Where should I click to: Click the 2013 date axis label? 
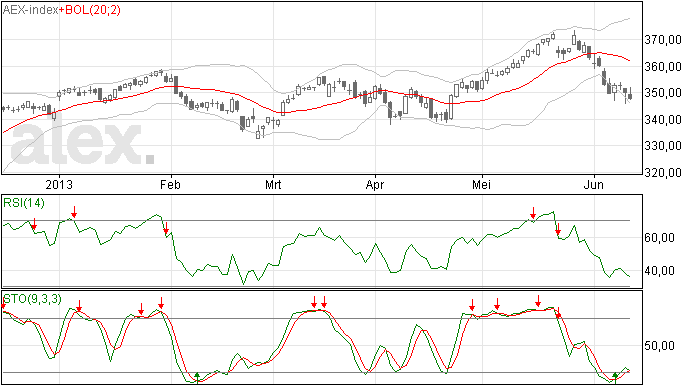[59, 184]
